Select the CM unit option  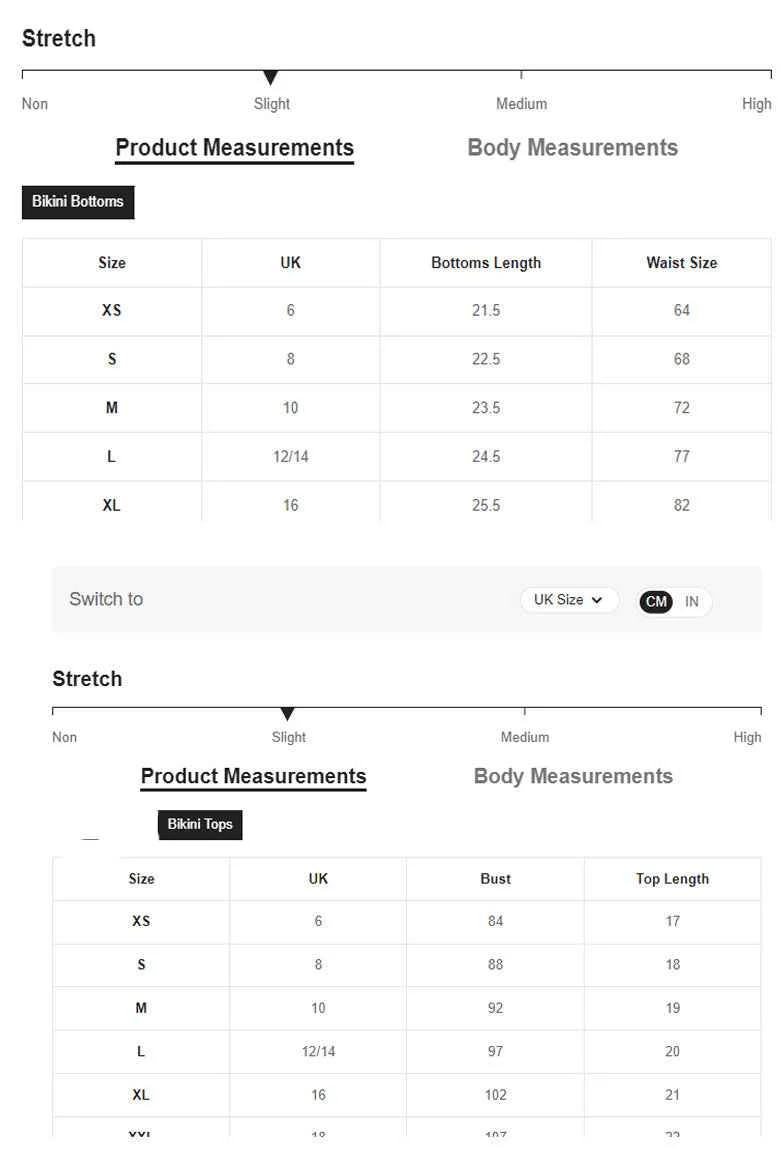(656, 602)
